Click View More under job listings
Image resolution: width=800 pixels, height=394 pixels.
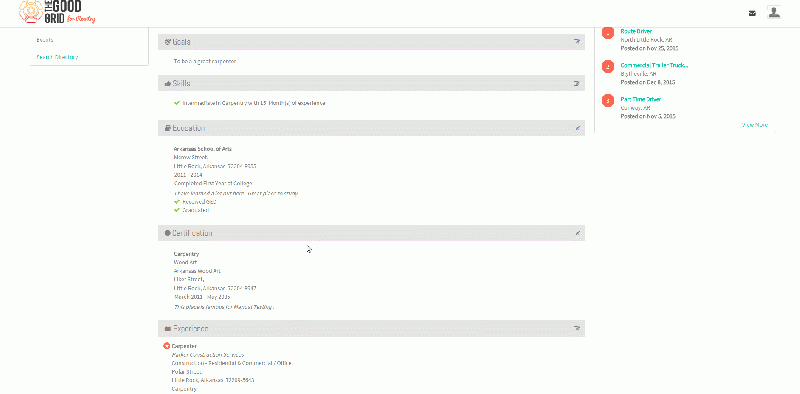[x=755, y=125]
